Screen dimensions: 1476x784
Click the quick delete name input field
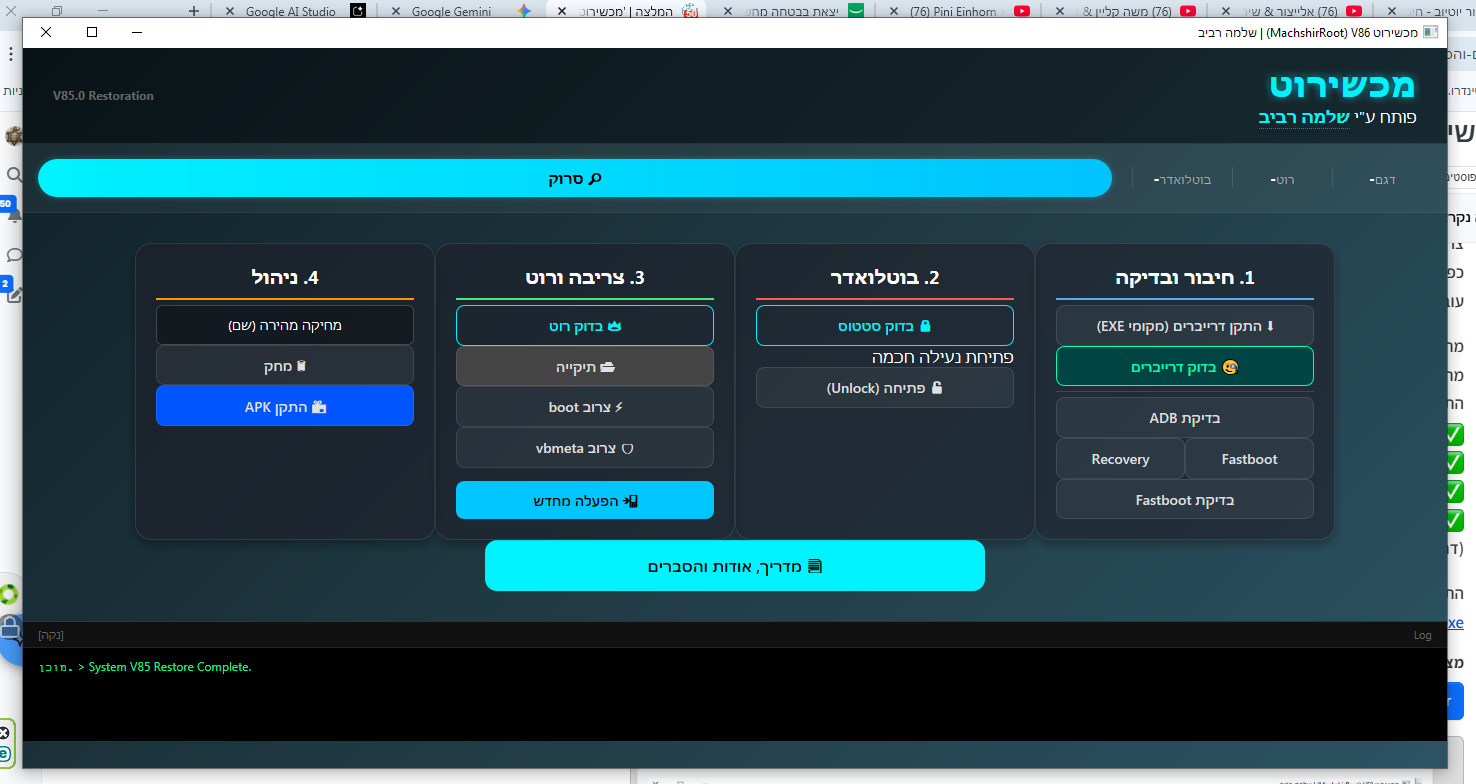(284, 325)
